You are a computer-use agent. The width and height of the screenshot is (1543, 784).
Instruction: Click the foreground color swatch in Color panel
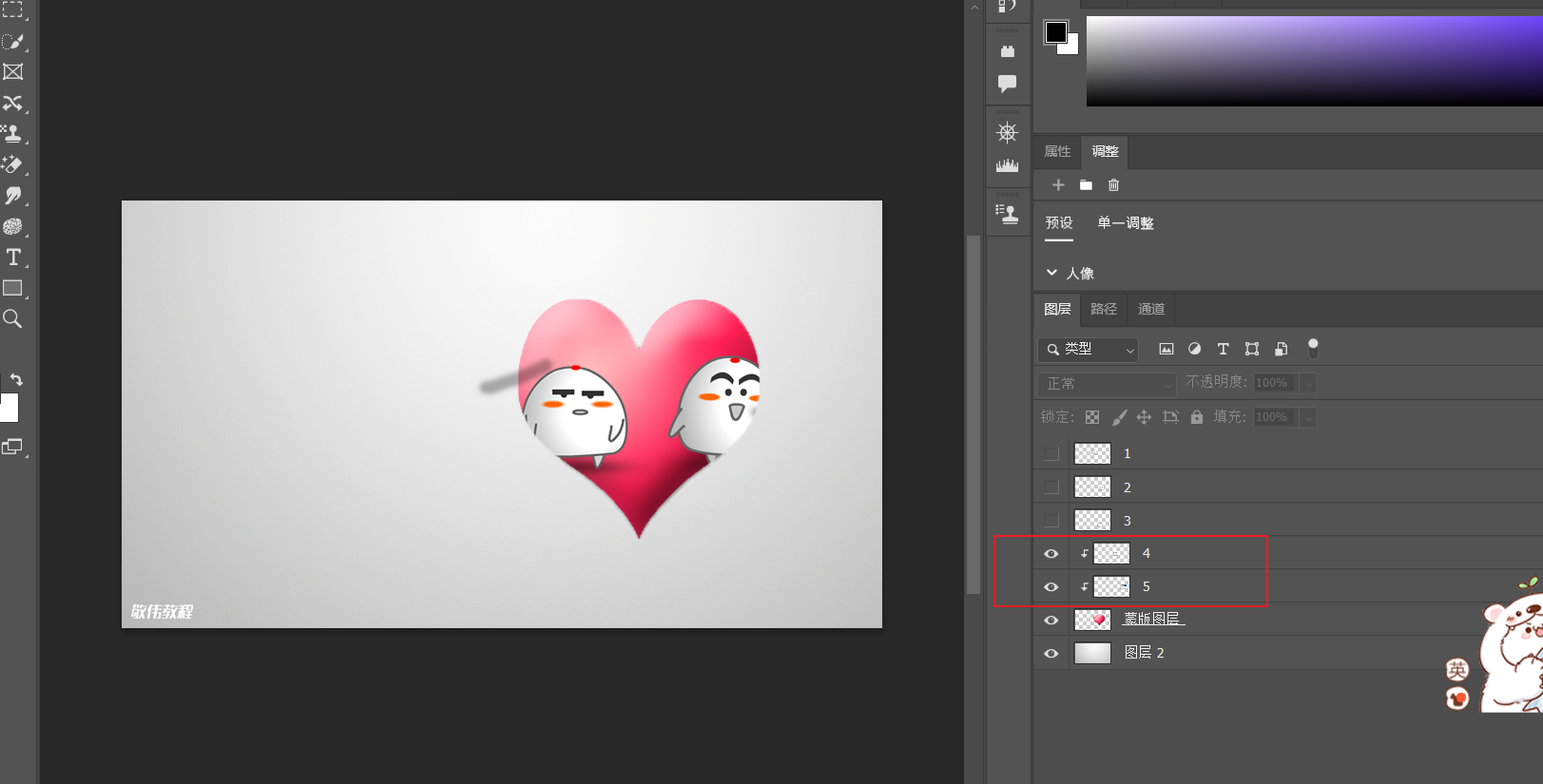tap(1055, 31)
